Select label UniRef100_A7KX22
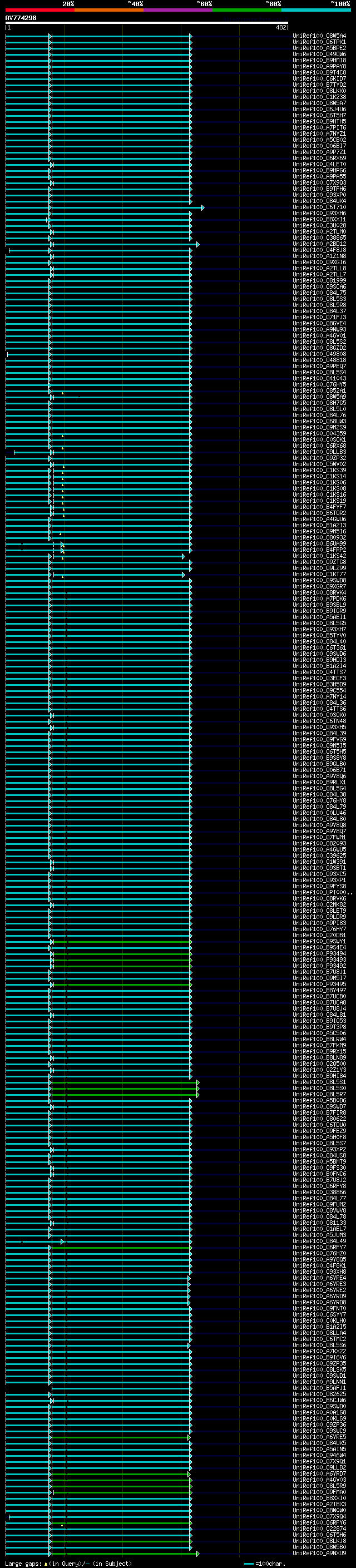Screen dimensions: 356x1568 pyautogui.click(x=319, y=1352)
